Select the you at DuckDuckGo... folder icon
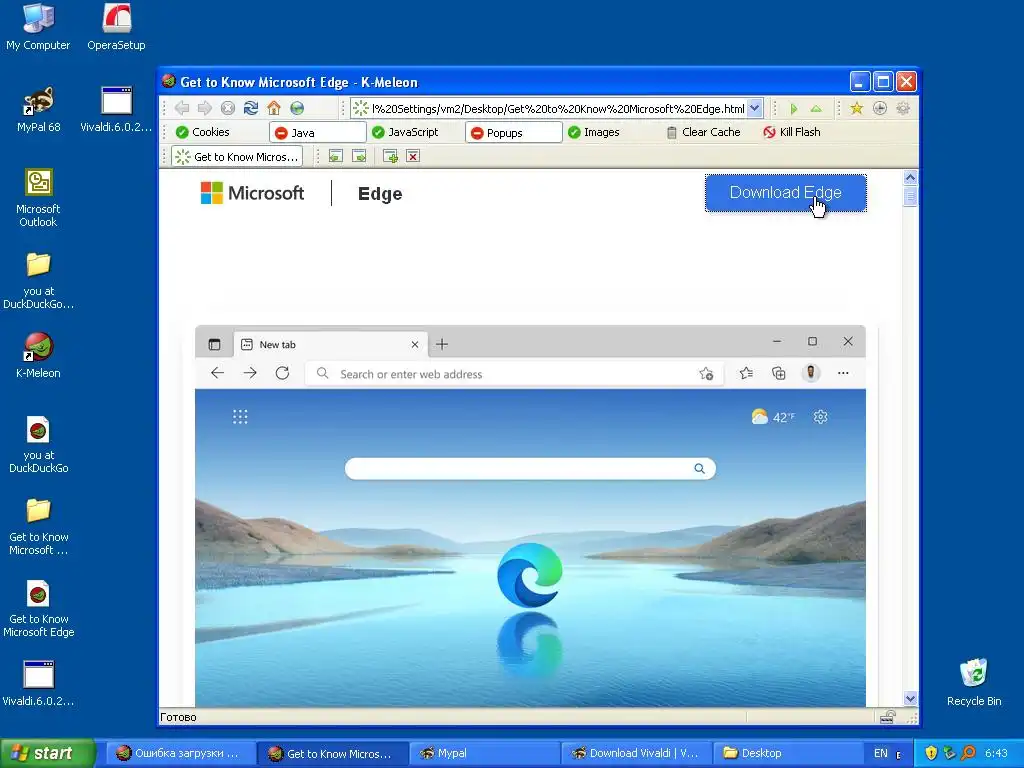Viewport: 1024px width, 768px height. pyautogui.click(x=38, y=280)
